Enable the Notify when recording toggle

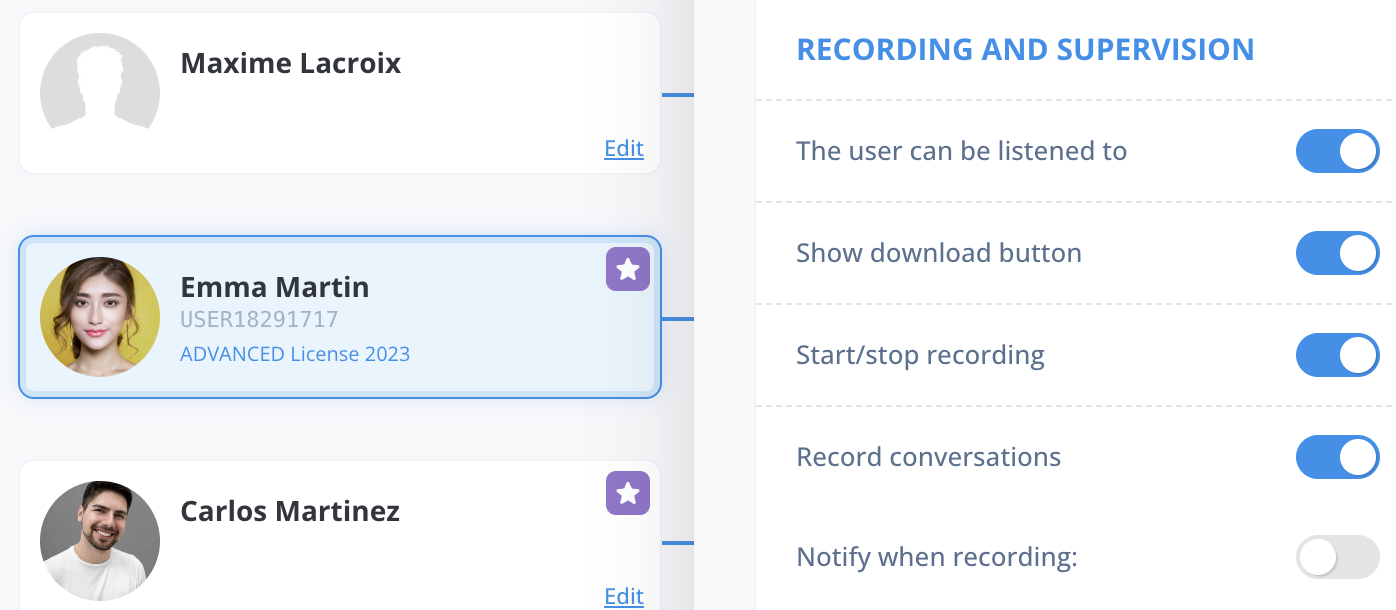(x=1338, y=557)
